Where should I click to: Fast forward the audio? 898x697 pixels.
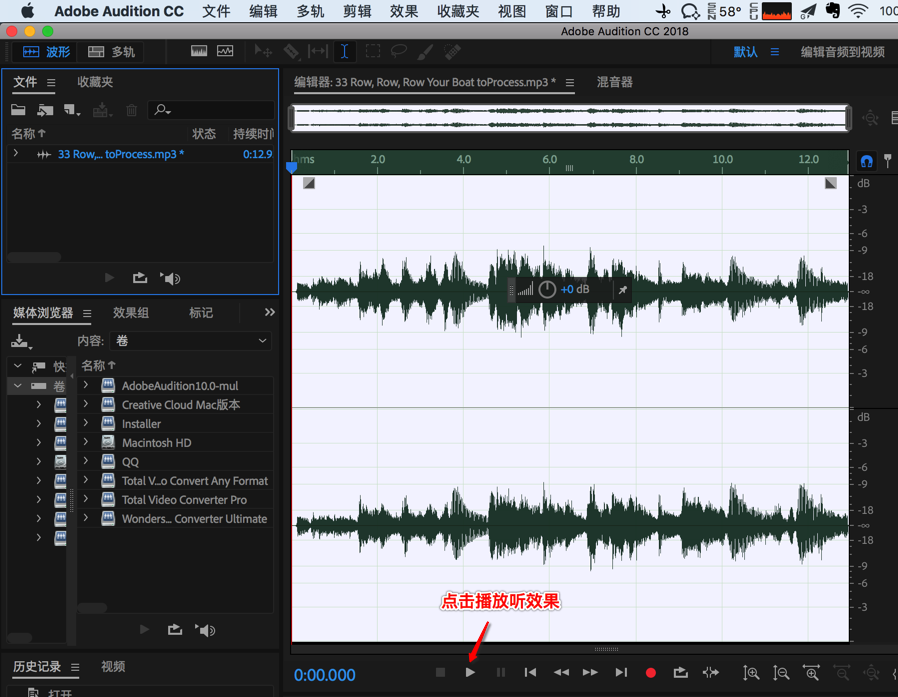[590, 672]
